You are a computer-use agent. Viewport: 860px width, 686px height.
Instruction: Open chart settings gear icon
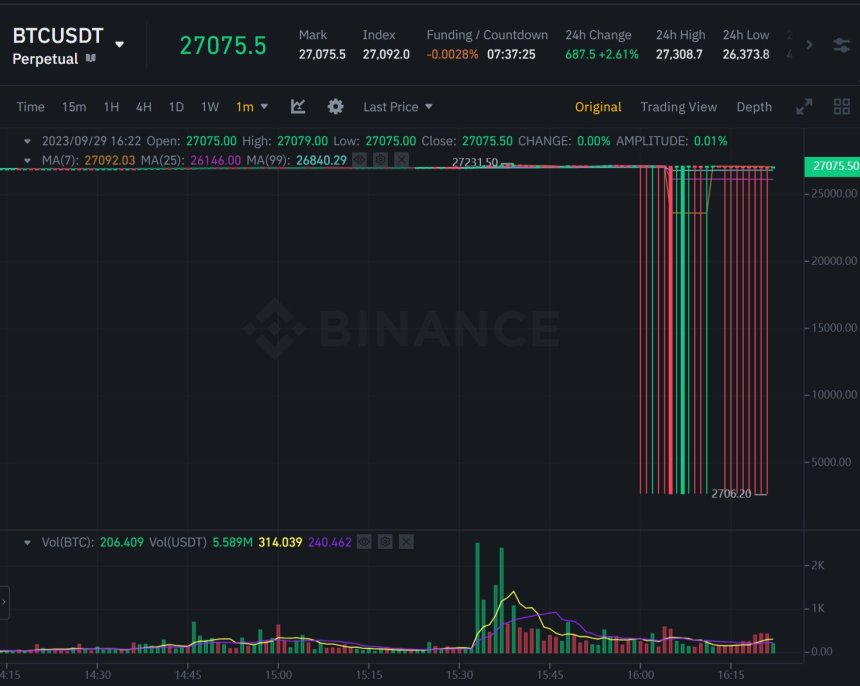335,106
